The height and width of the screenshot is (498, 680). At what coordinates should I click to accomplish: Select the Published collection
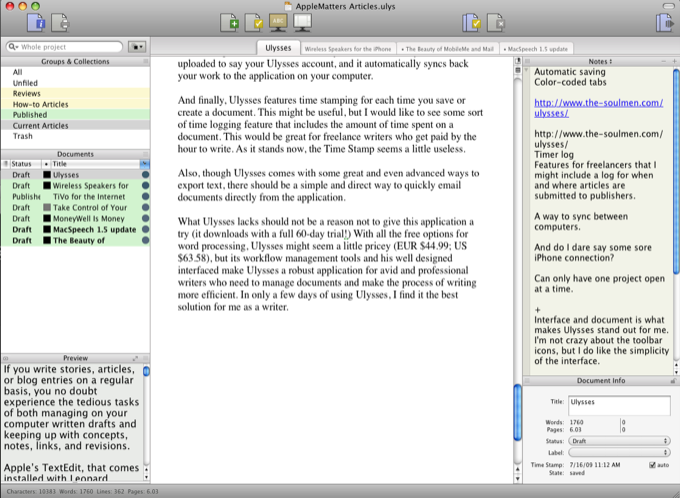coord(30,114)
